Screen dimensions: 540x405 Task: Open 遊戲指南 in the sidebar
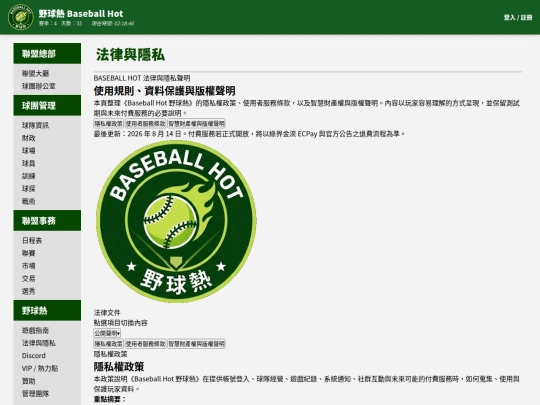tap(35, 330)
